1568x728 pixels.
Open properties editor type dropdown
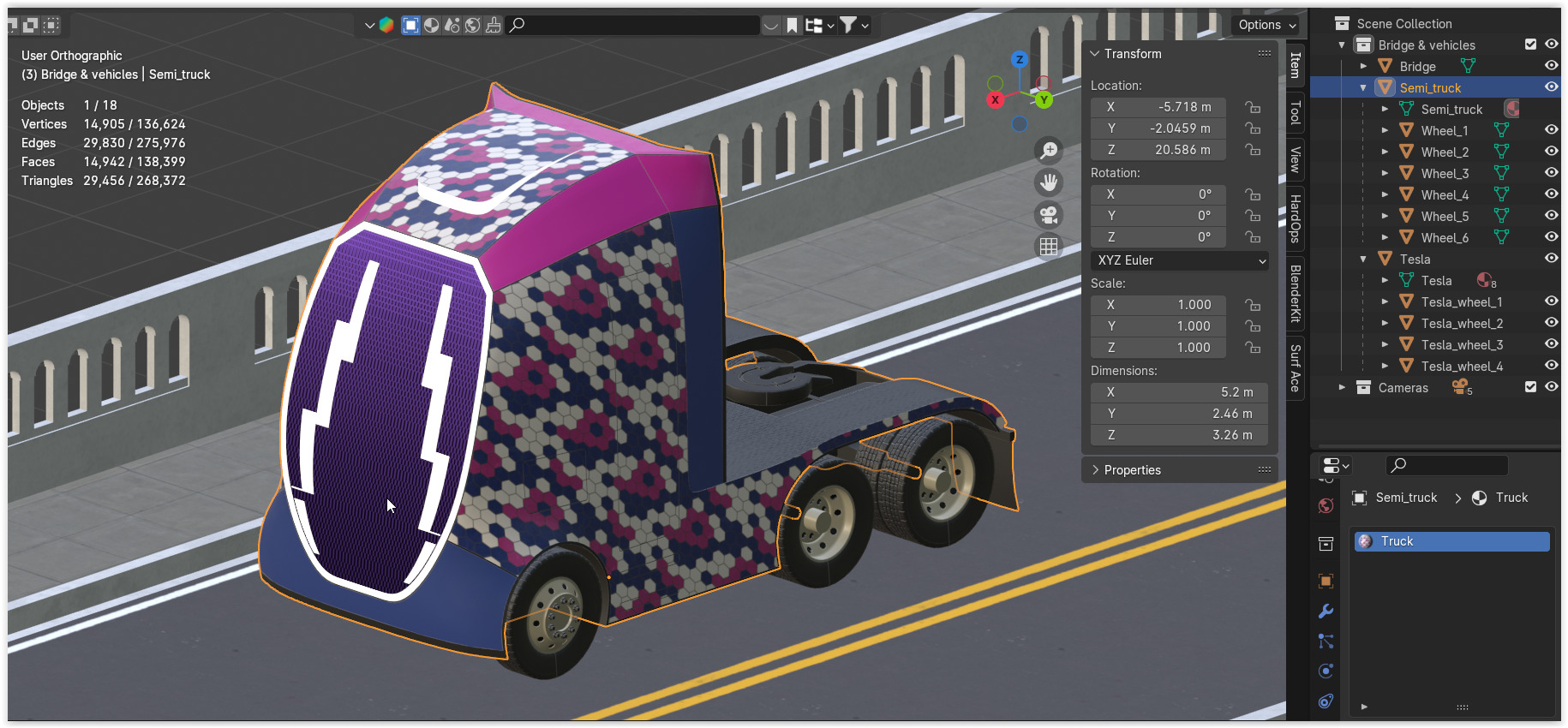[1336, 465]
